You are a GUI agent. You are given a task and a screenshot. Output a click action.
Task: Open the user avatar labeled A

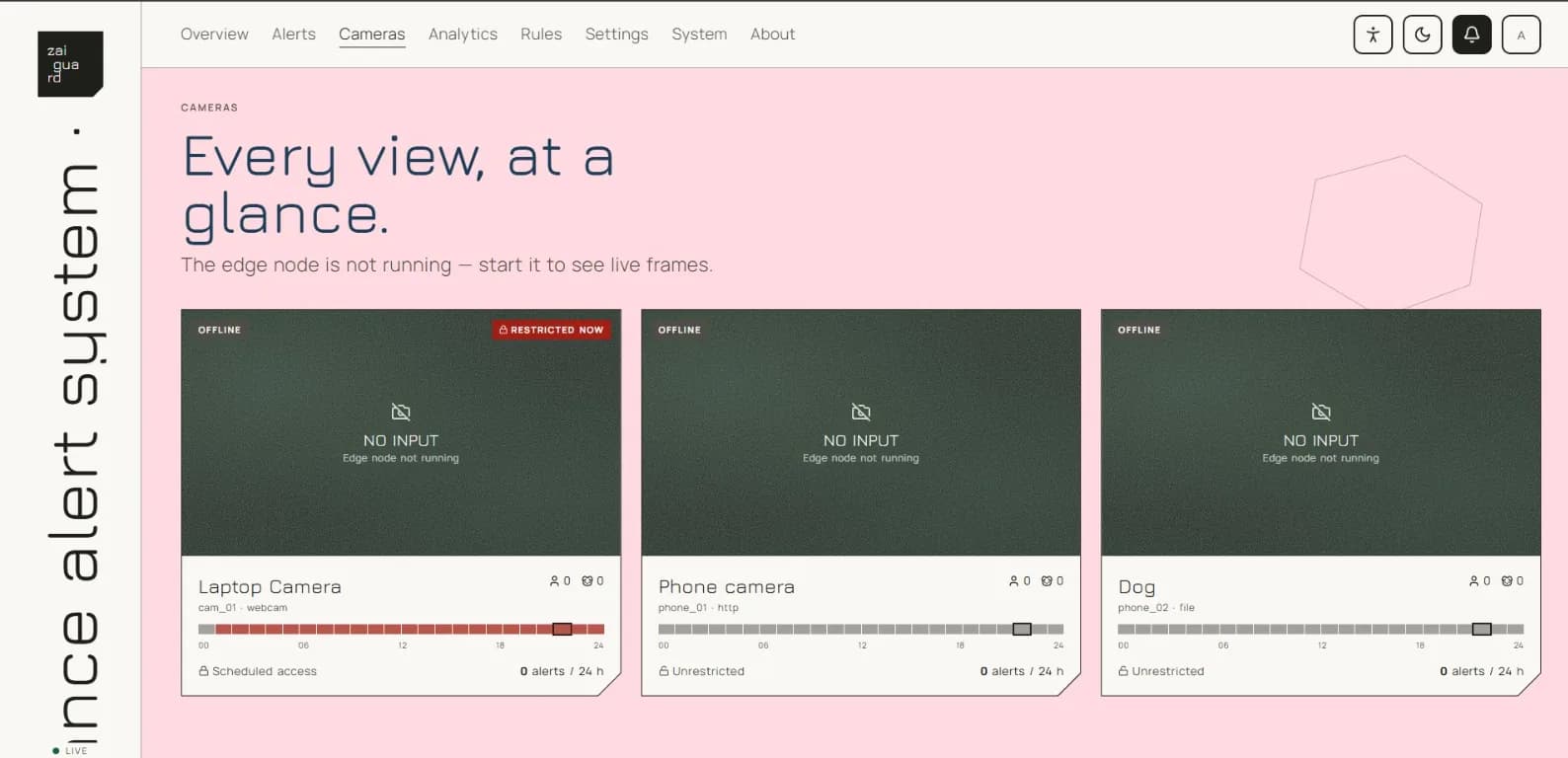[1521, 35]
